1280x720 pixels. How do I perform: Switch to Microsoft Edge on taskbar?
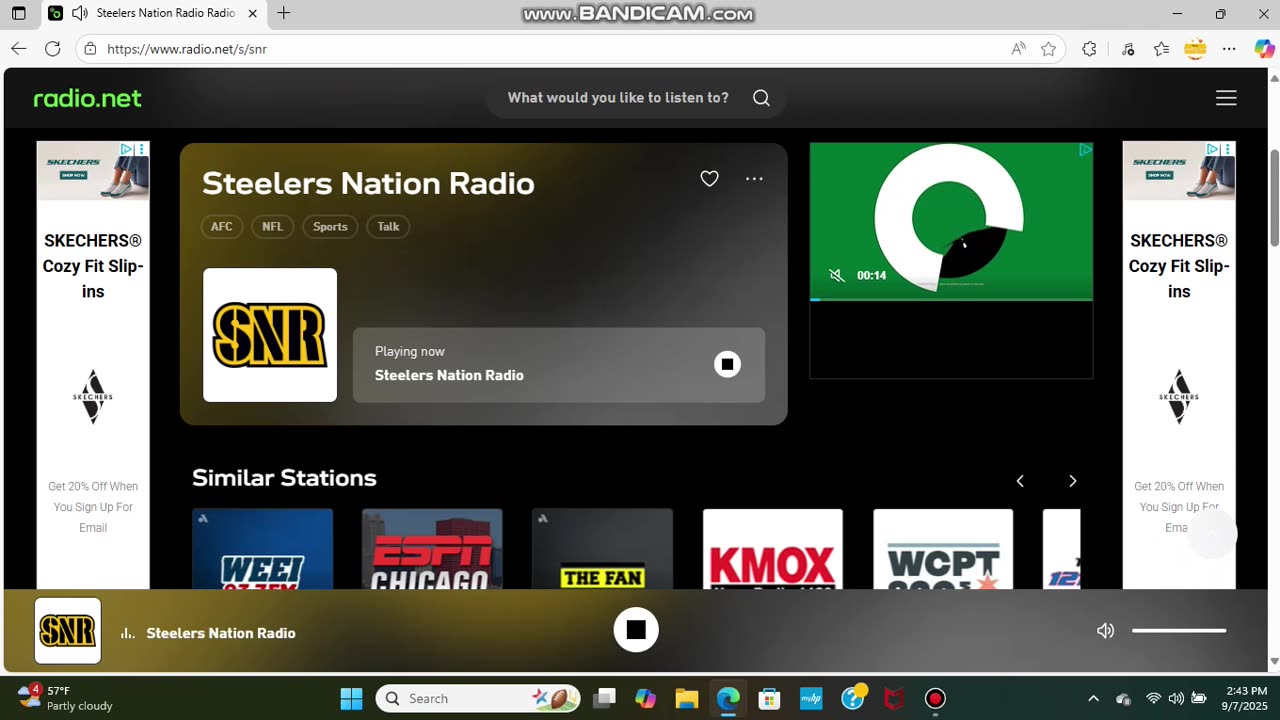pos(727,698)
